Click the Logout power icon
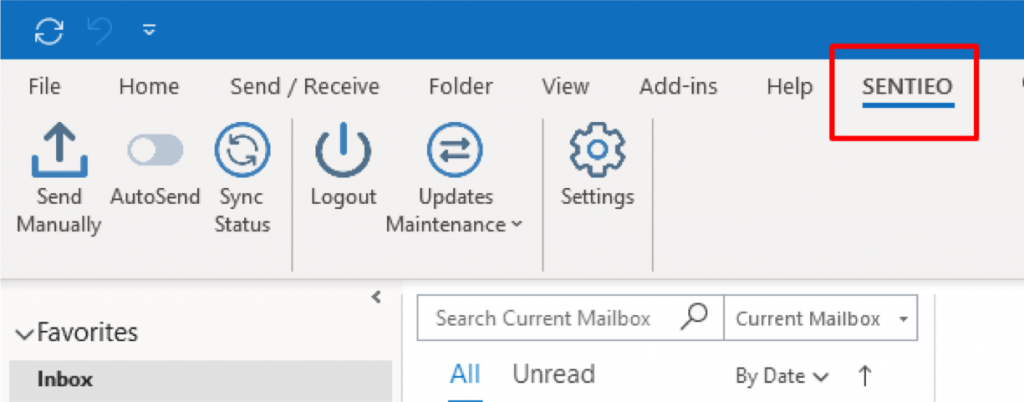Viewport: 1024px width, 402px height. [x=344, y=151]
